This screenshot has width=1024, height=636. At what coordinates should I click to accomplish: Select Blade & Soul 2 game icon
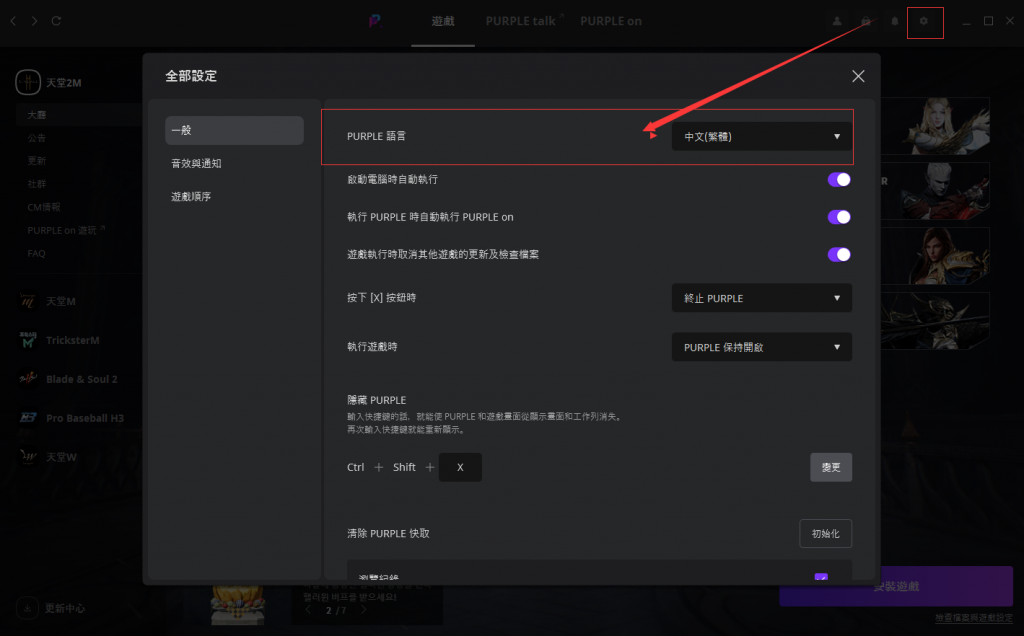(28, 379)
